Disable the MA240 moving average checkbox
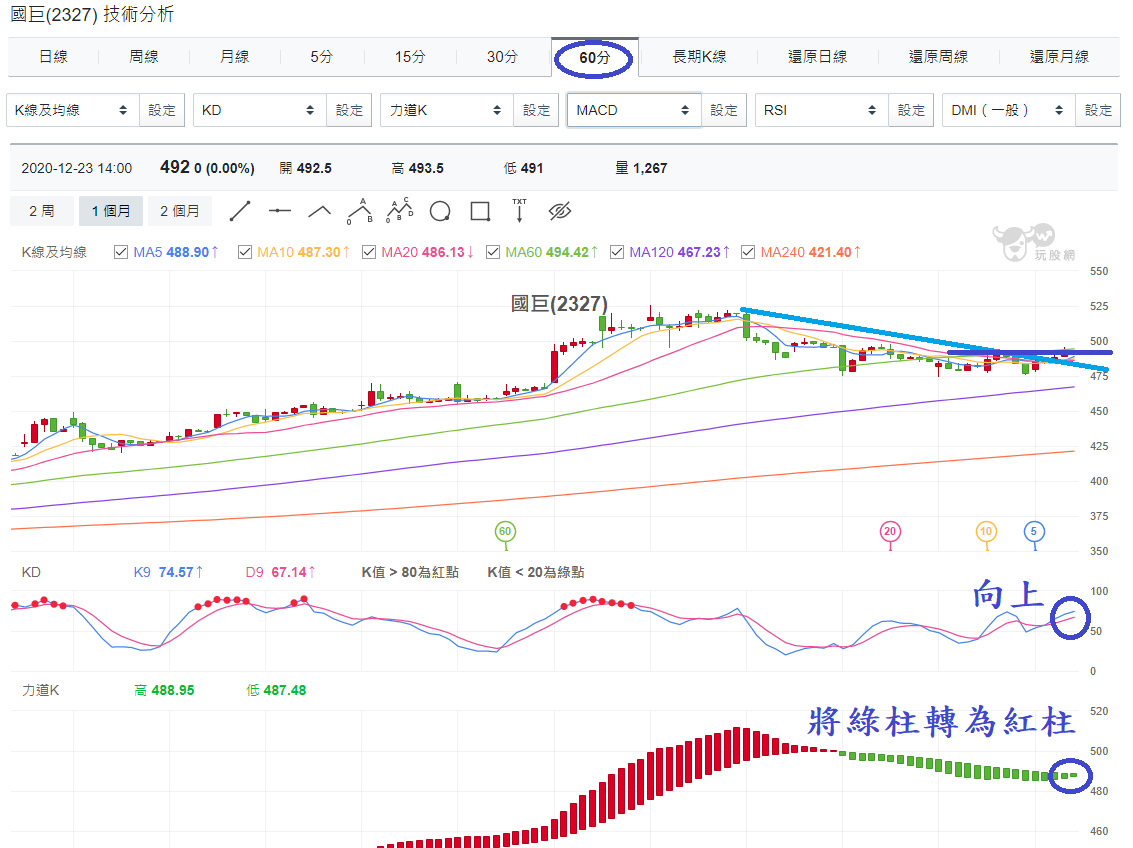Screen dimensions: 1133x848 click(x=748, y=252)
